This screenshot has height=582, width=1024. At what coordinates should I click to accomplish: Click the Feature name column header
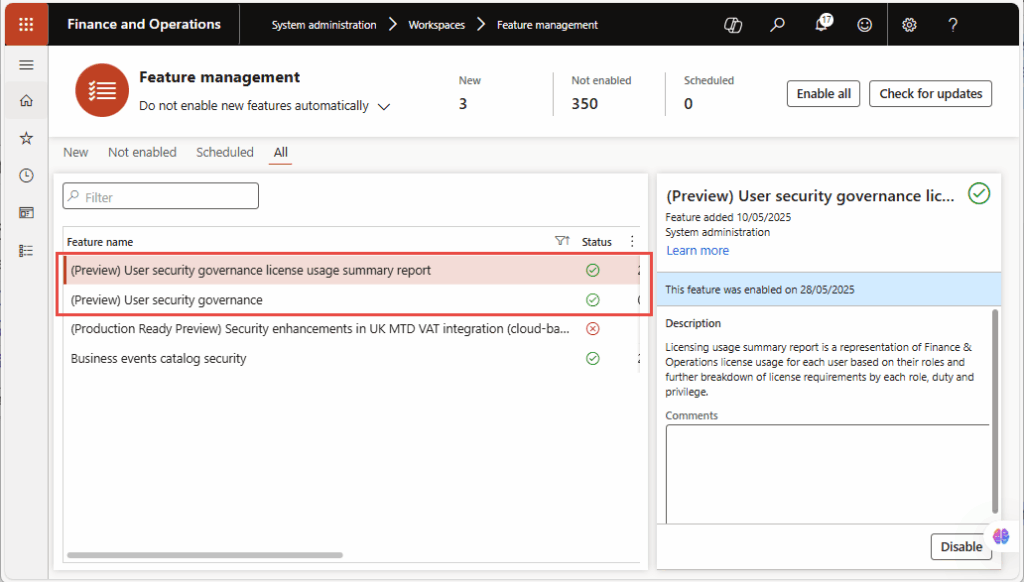point(100,242)
